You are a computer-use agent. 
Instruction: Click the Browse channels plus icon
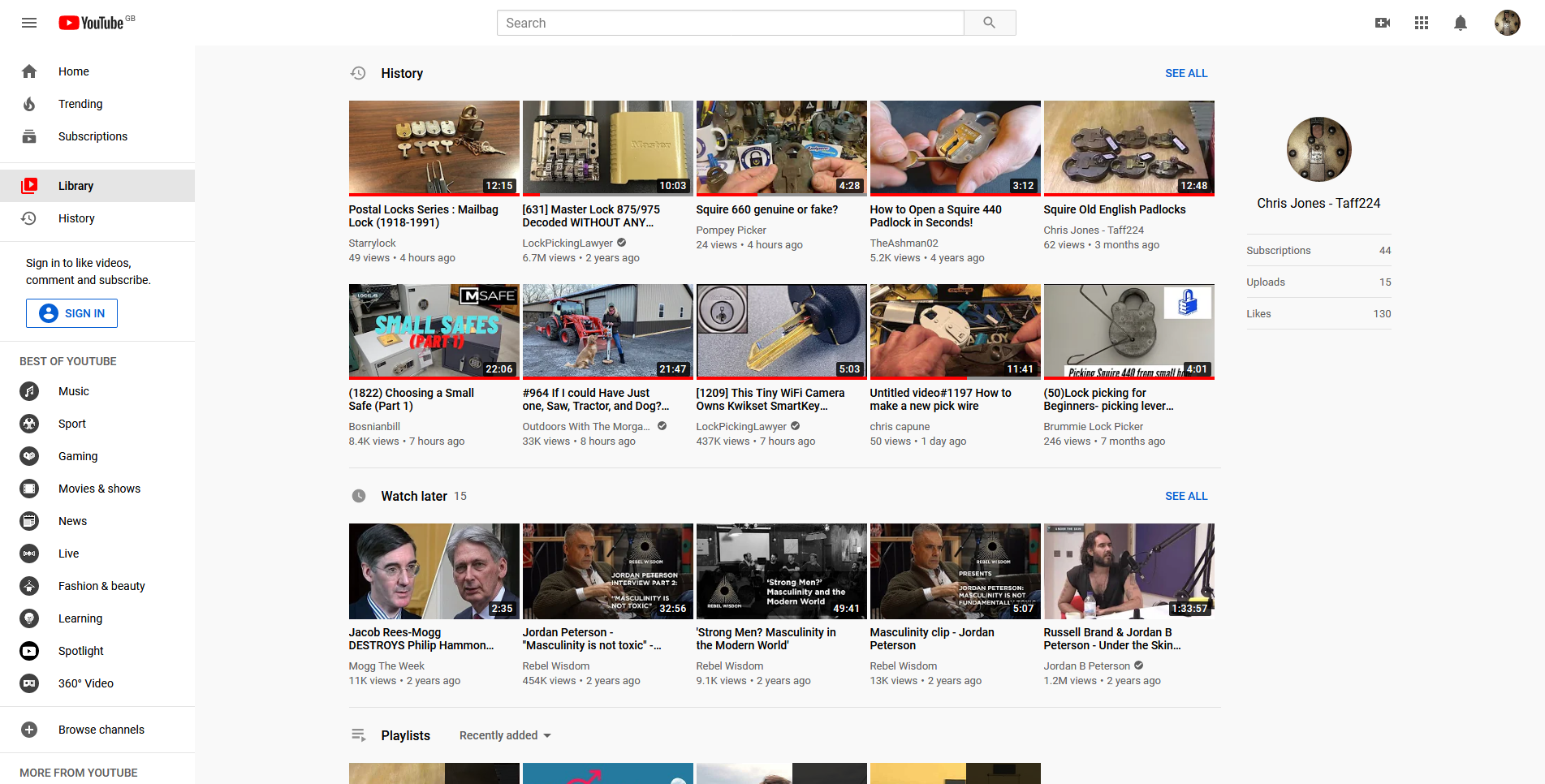29,730
